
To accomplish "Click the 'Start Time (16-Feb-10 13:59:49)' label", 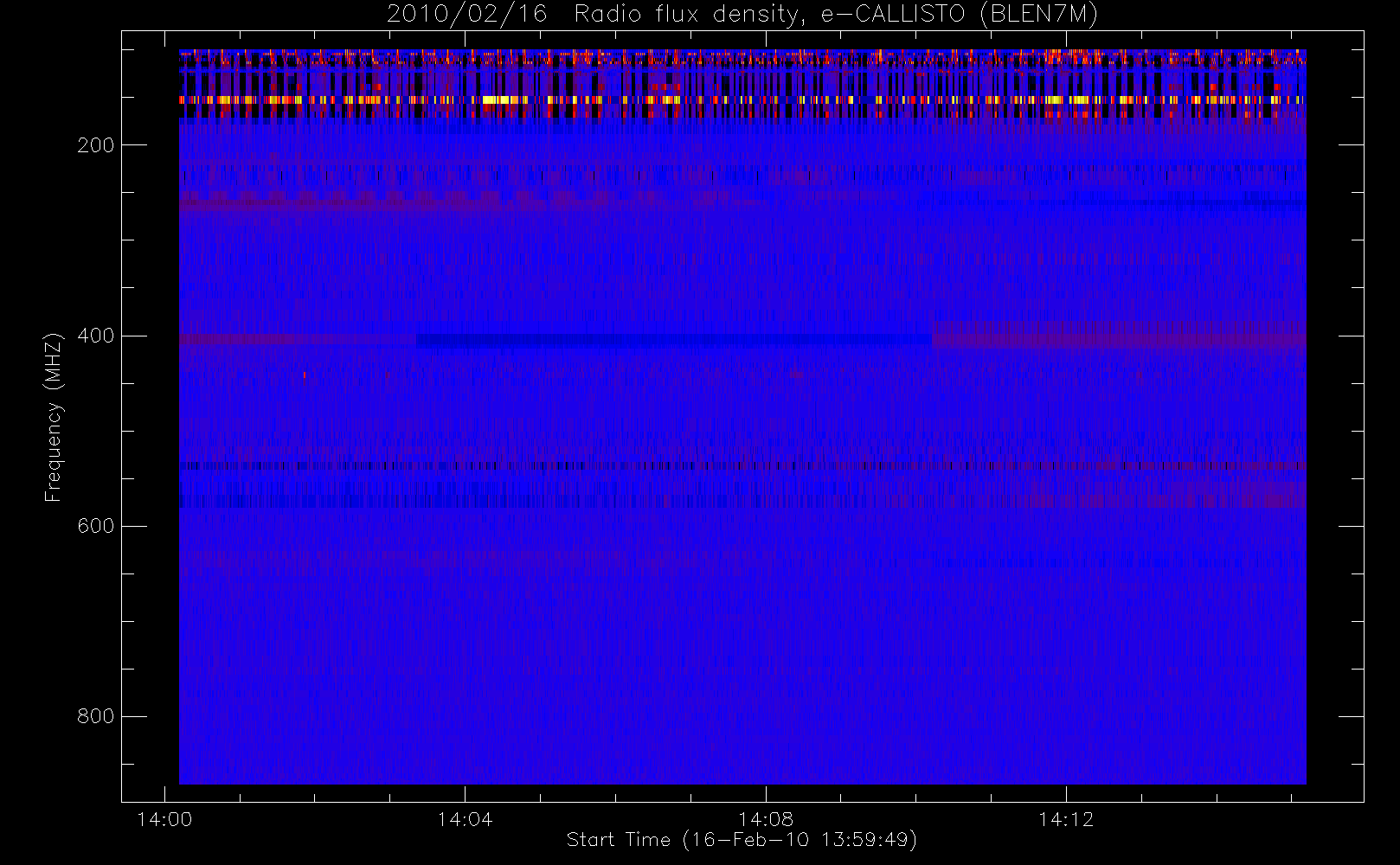I will (742, 839).
